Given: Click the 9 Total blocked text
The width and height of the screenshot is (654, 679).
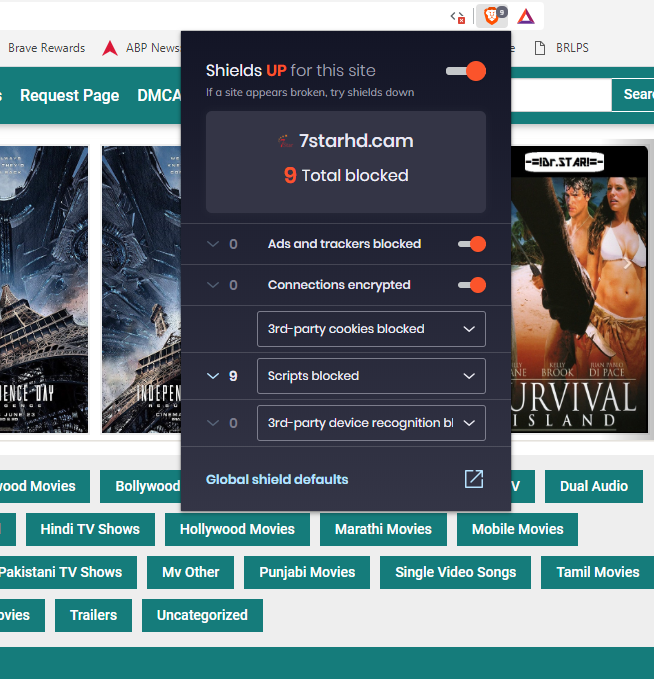Looking at the screenshot, I should pyautogui.click(x=346, y=175).
